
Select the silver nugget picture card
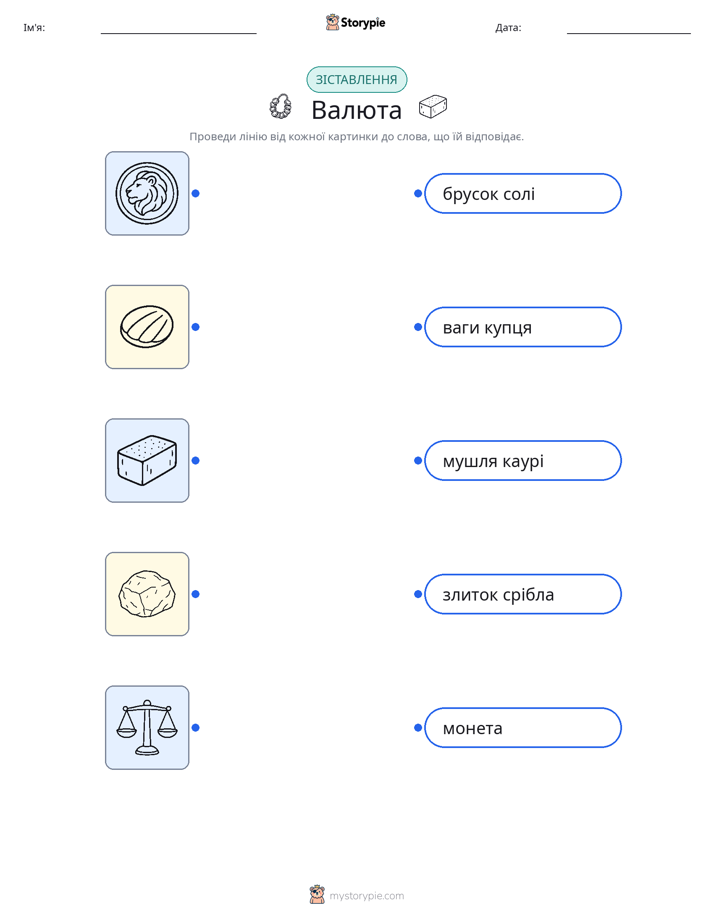click(147, 594)
